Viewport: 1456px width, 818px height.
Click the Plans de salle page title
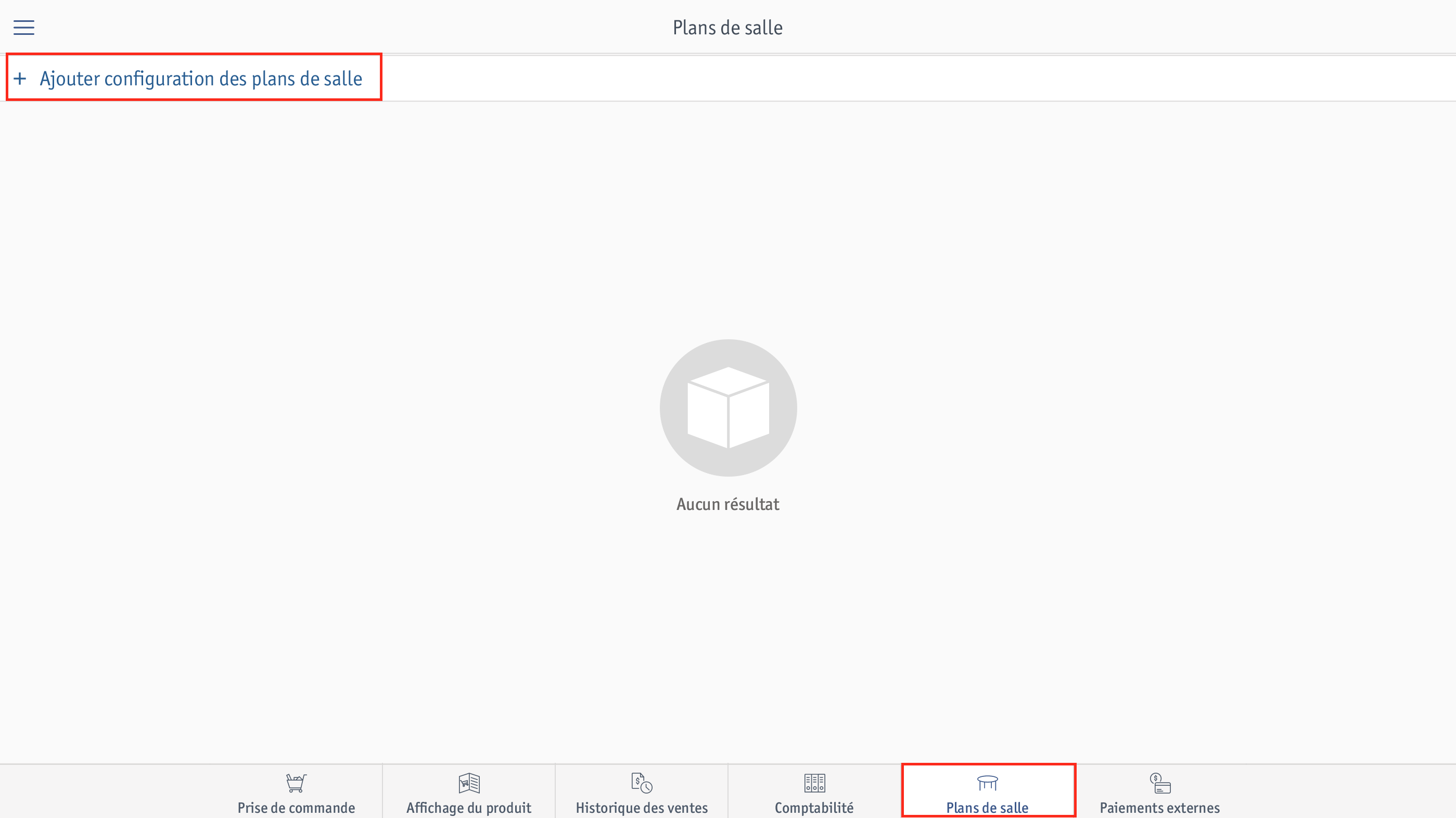pyautogui.click(x=727, y=28)
